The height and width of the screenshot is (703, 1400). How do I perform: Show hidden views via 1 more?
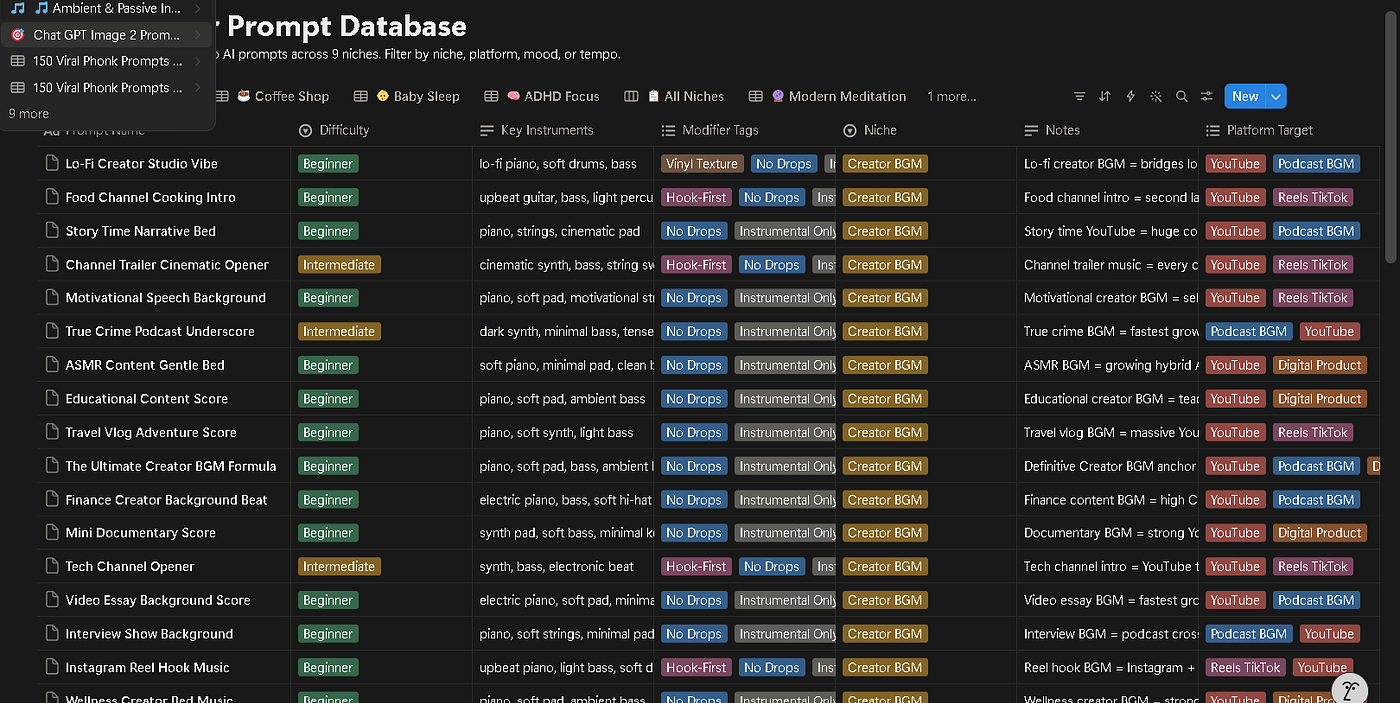[951, 96]
